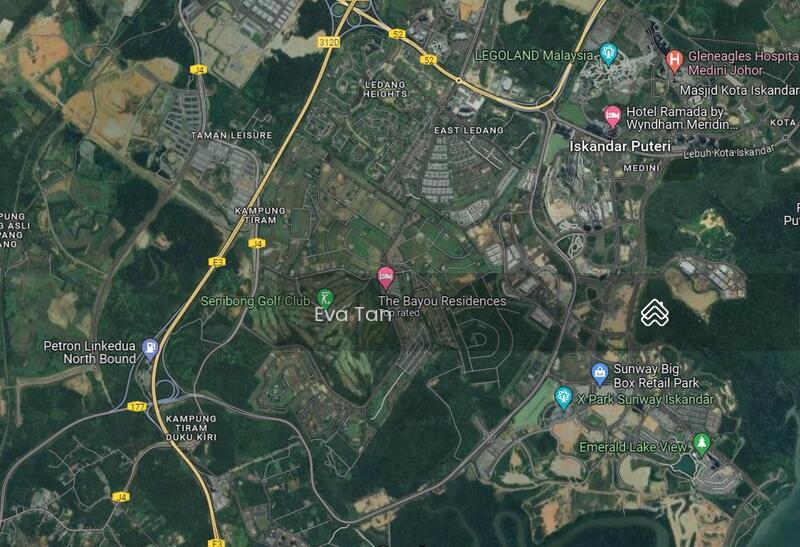Click The Bayou Residences hotel marker
Screen dimensions: 800x547
pyautogui.click(x=386, y=278)
